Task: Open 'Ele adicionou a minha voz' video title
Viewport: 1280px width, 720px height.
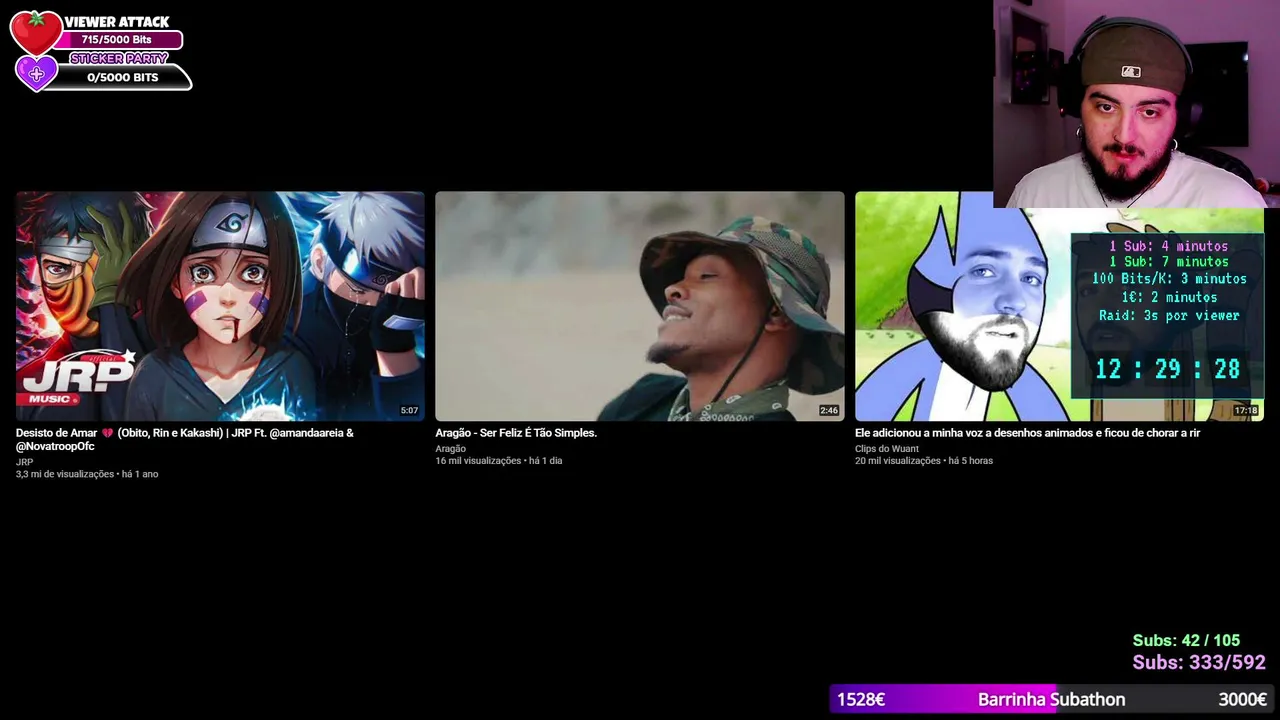Action: click(1027, 433)
